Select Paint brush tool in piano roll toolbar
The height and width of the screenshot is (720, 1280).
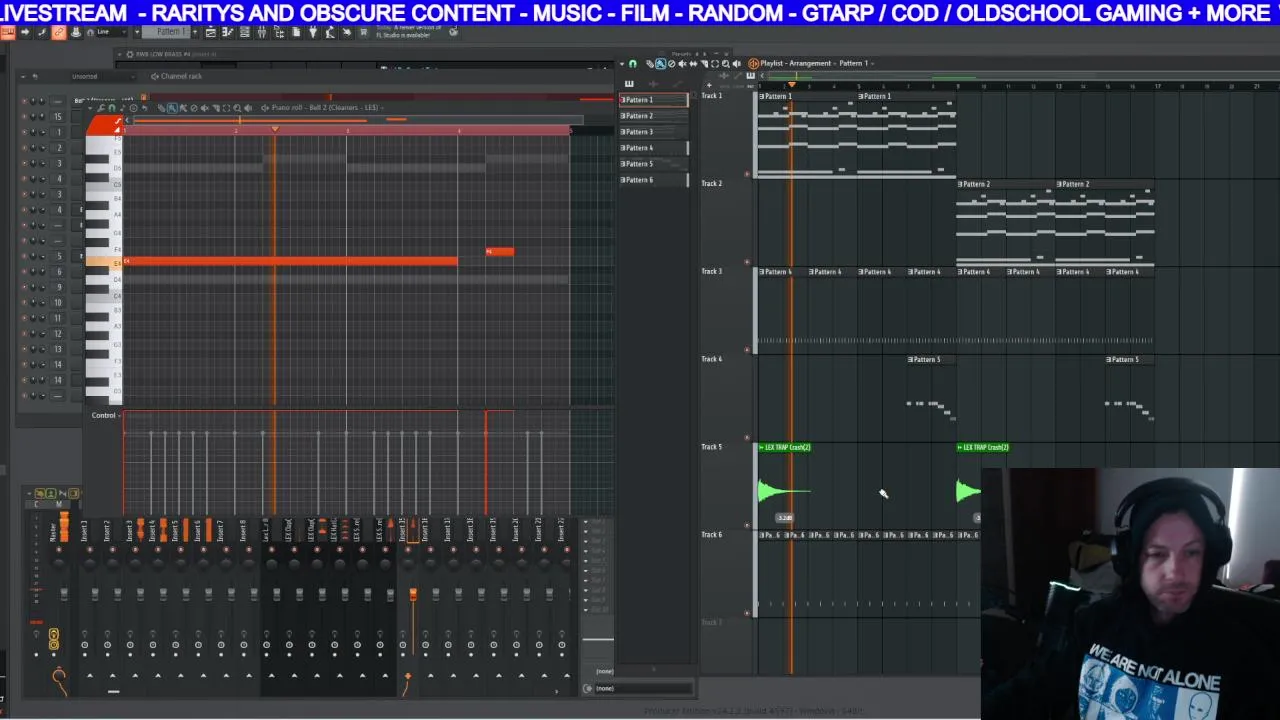[x=172, y=107]
